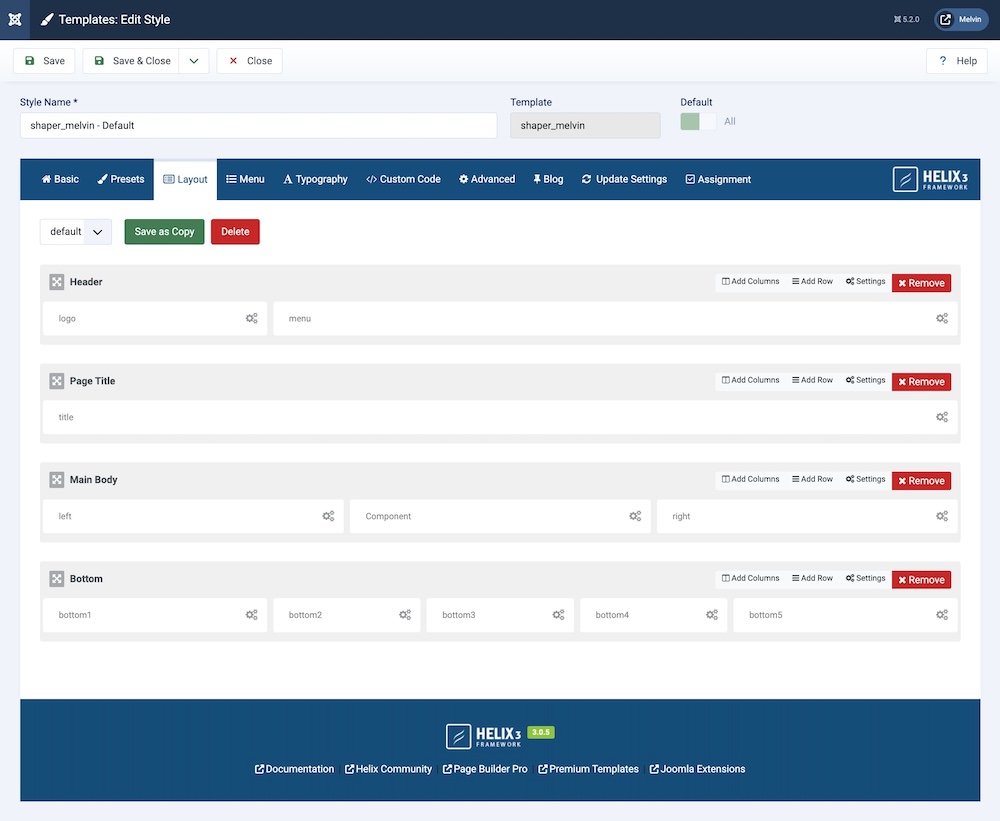Open the Helix Community footer link

click(388, 769)
